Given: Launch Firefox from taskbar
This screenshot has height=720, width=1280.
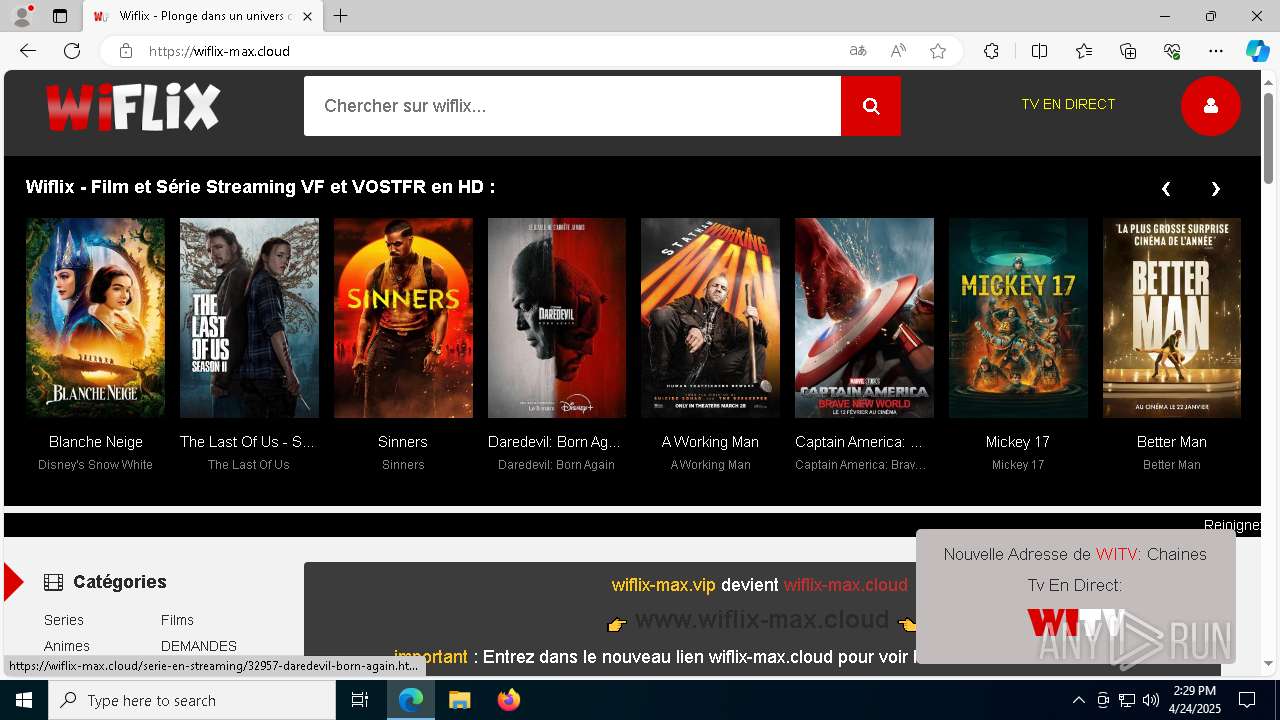Looking at the screenshot, I should (x=508, y=700).
